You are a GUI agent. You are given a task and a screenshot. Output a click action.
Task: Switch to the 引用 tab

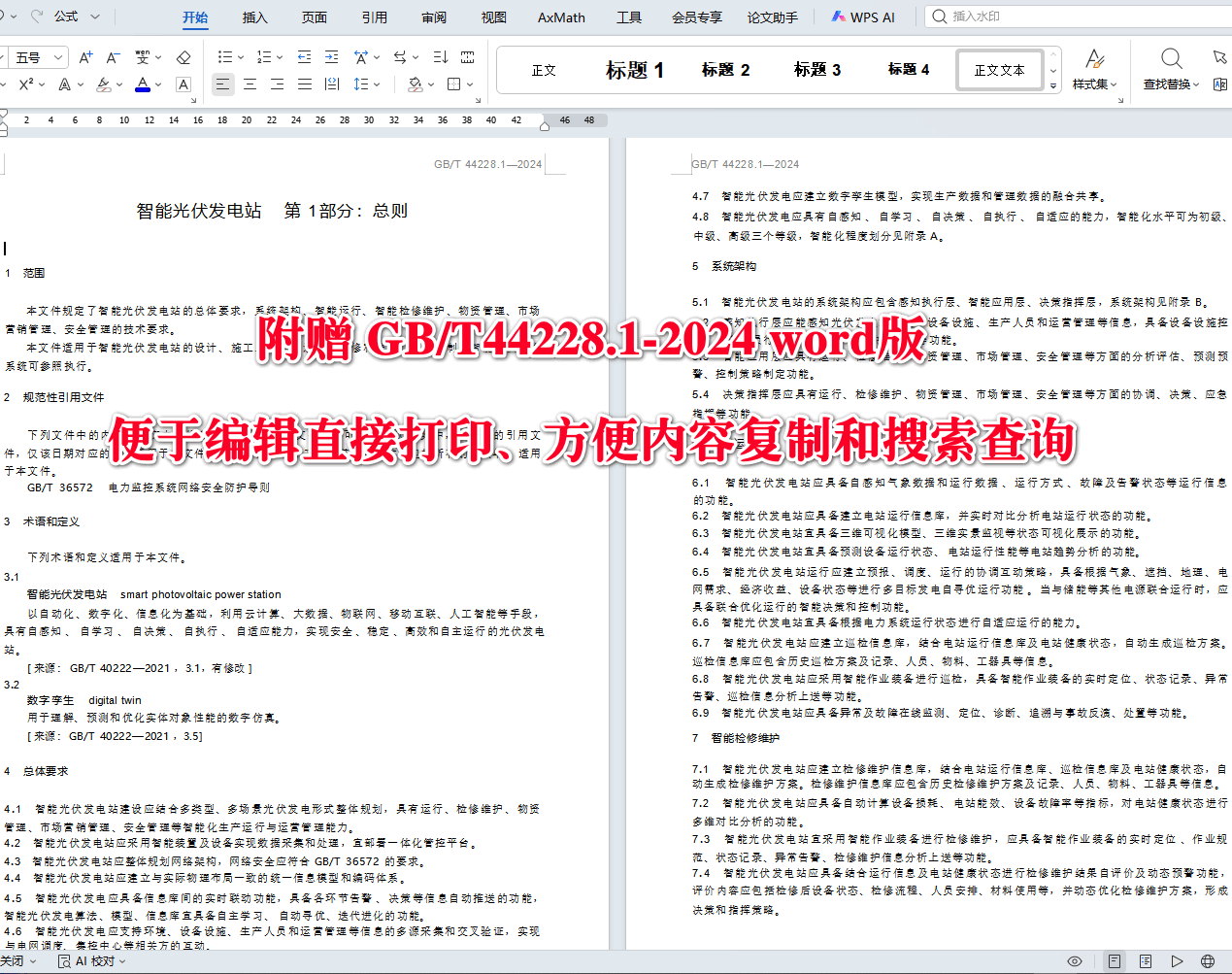(x=375, y=17)
